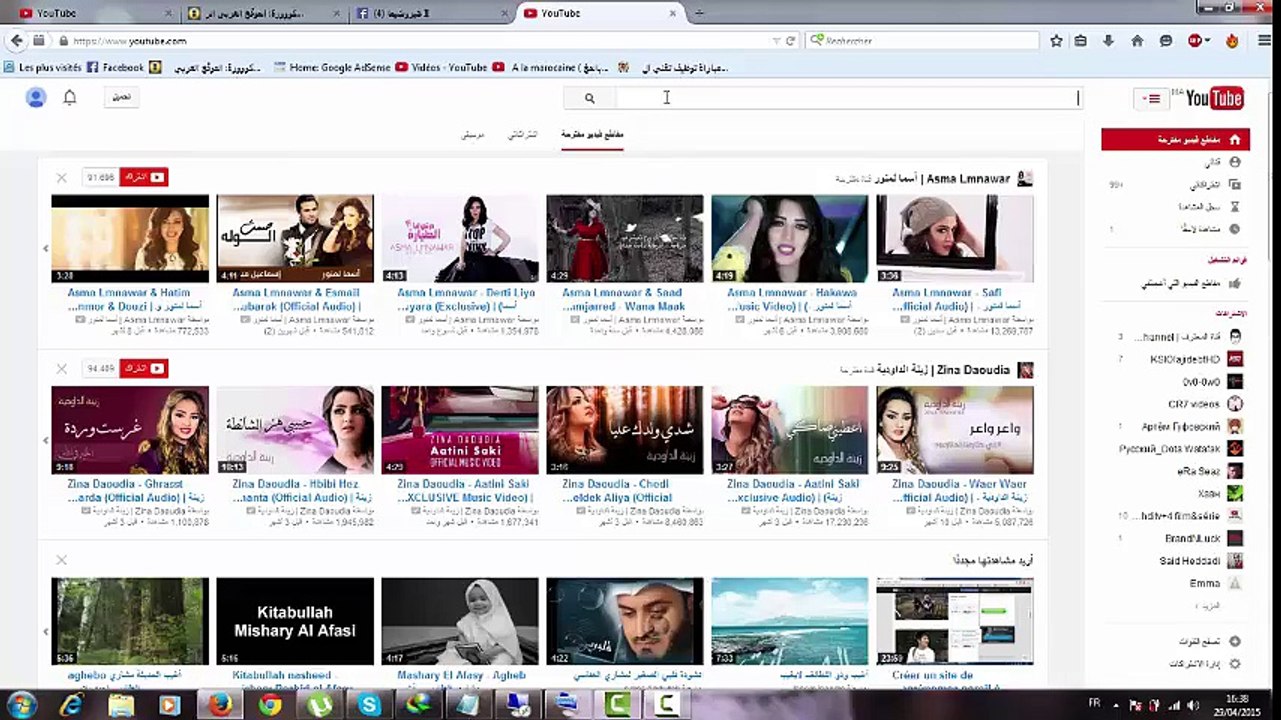Open the subscriptions tab on the homepage
Image resolution: width=1281 pixels, height=720 pixels.
(523, 134)
